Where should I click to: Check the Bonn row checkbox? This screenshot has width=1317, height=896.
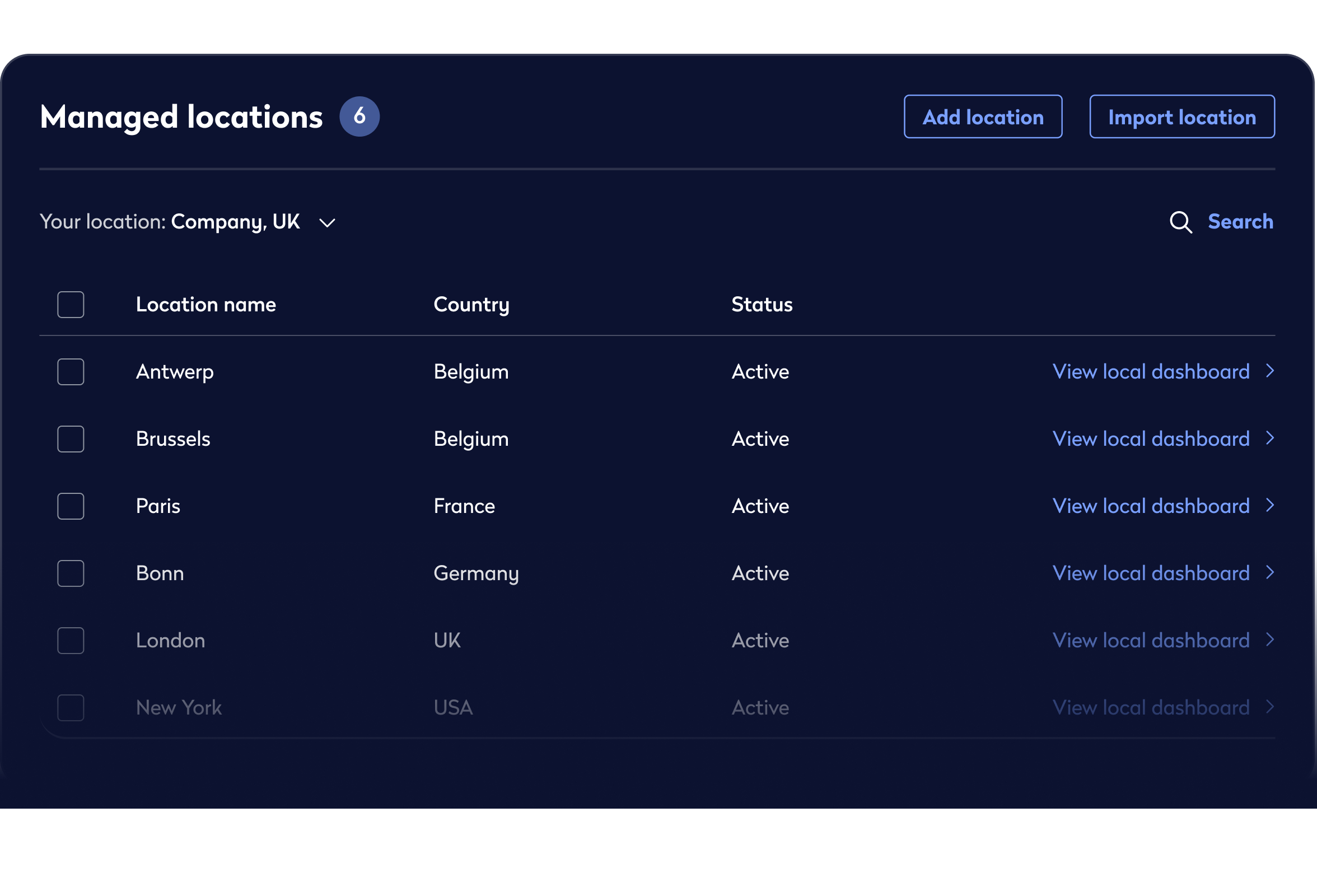coord(71,574)
